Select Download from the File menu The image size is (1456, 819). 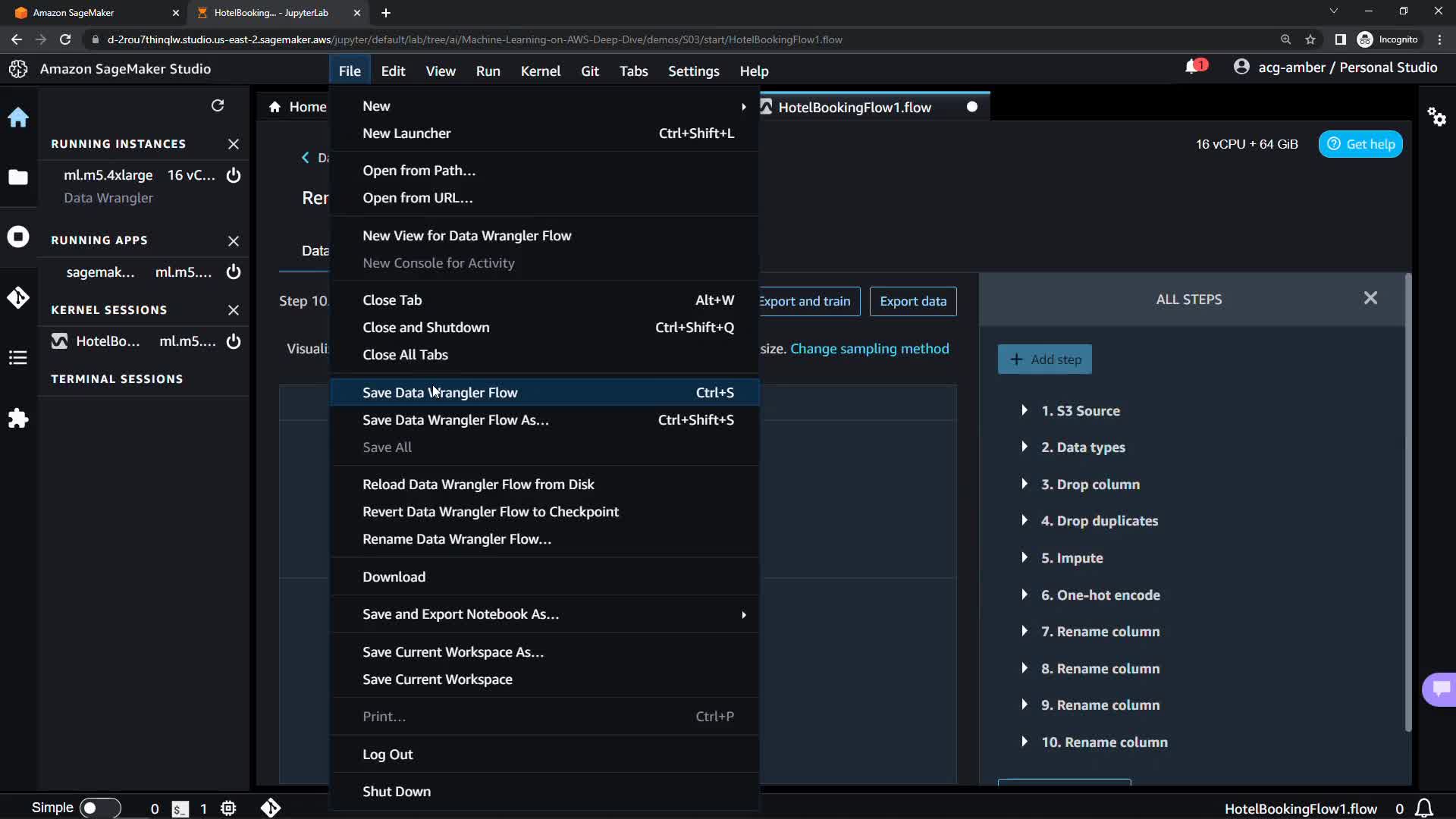pyautogui.click(x=394, y=577)
